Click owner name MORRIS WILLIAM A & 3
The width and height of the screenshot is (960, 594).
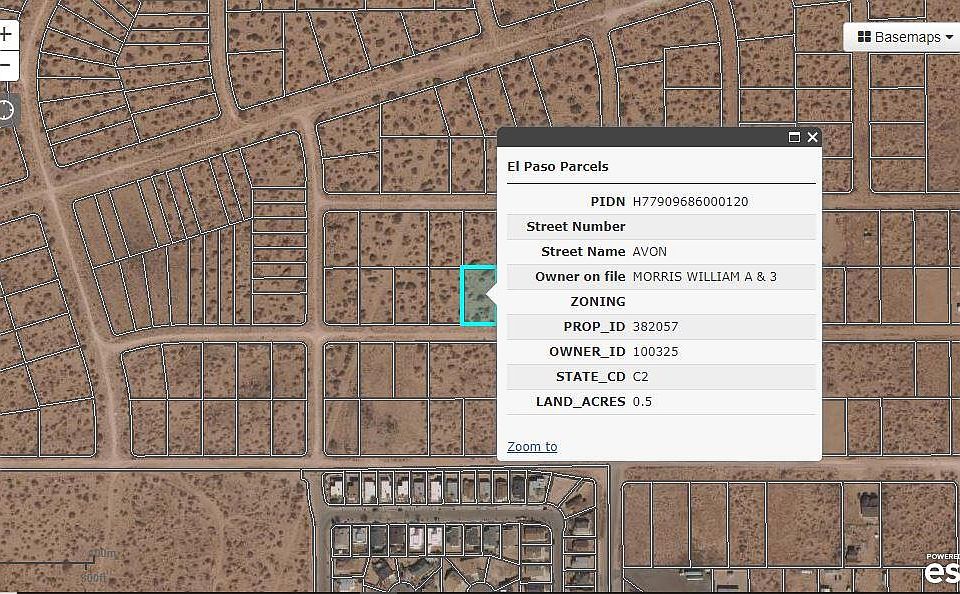coord(705,277)
